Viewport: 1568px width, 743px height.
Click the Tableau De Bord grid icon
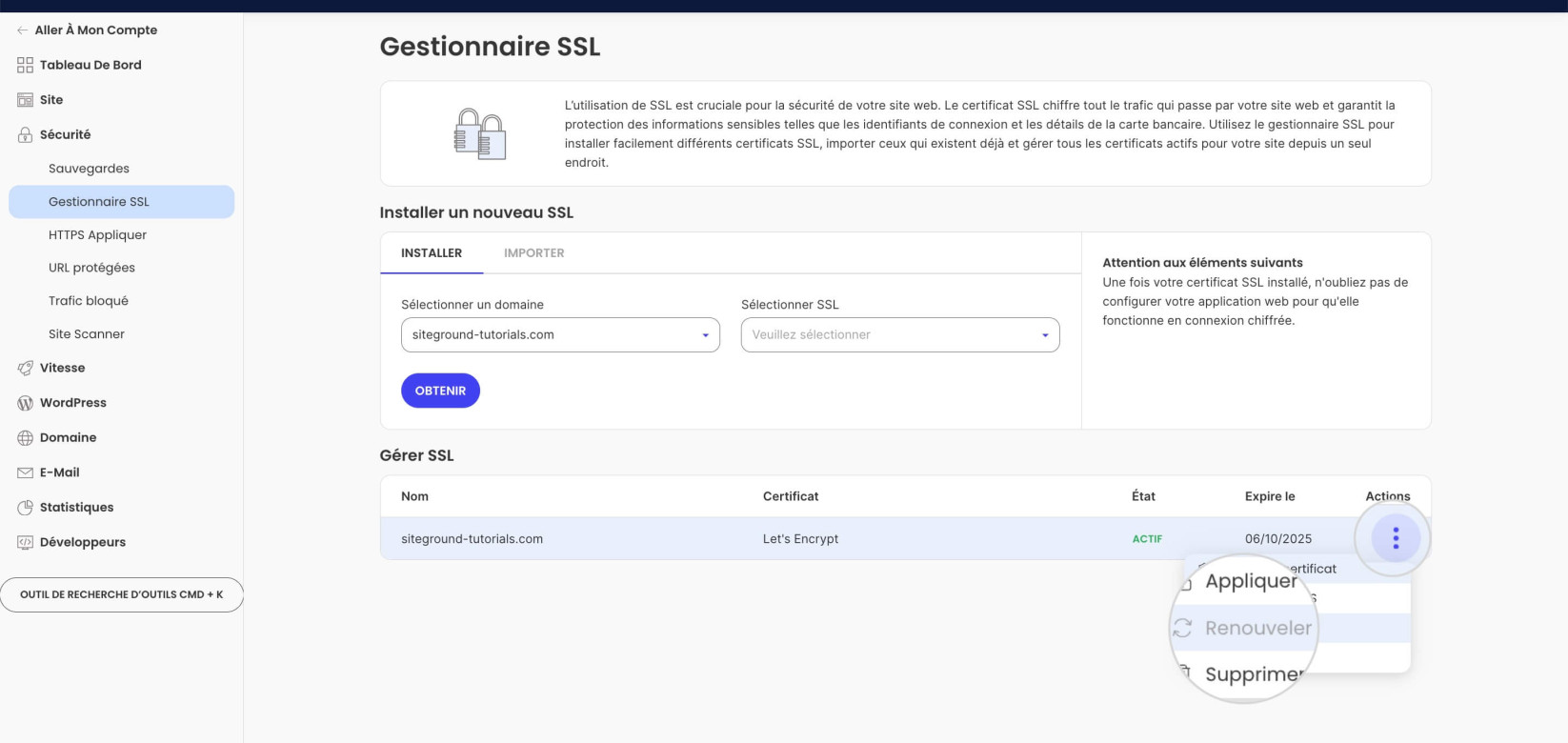click(x=25, y=65)
